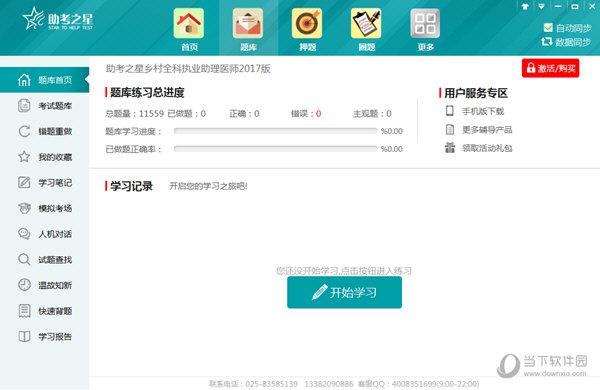Open 试题查找 search in sidebar
600x390 pixels.
[45, 259]
